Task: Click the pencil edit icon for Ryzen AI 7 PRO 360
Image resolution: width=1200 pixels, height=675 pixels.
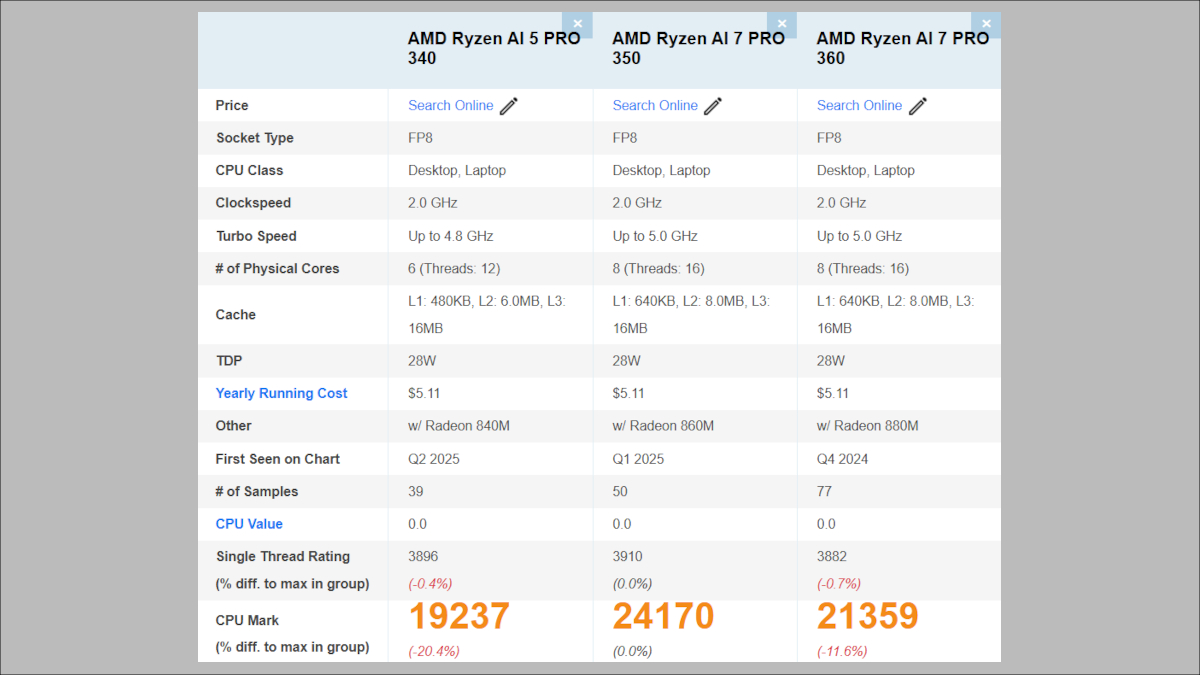Action: (x=917, y=105)
